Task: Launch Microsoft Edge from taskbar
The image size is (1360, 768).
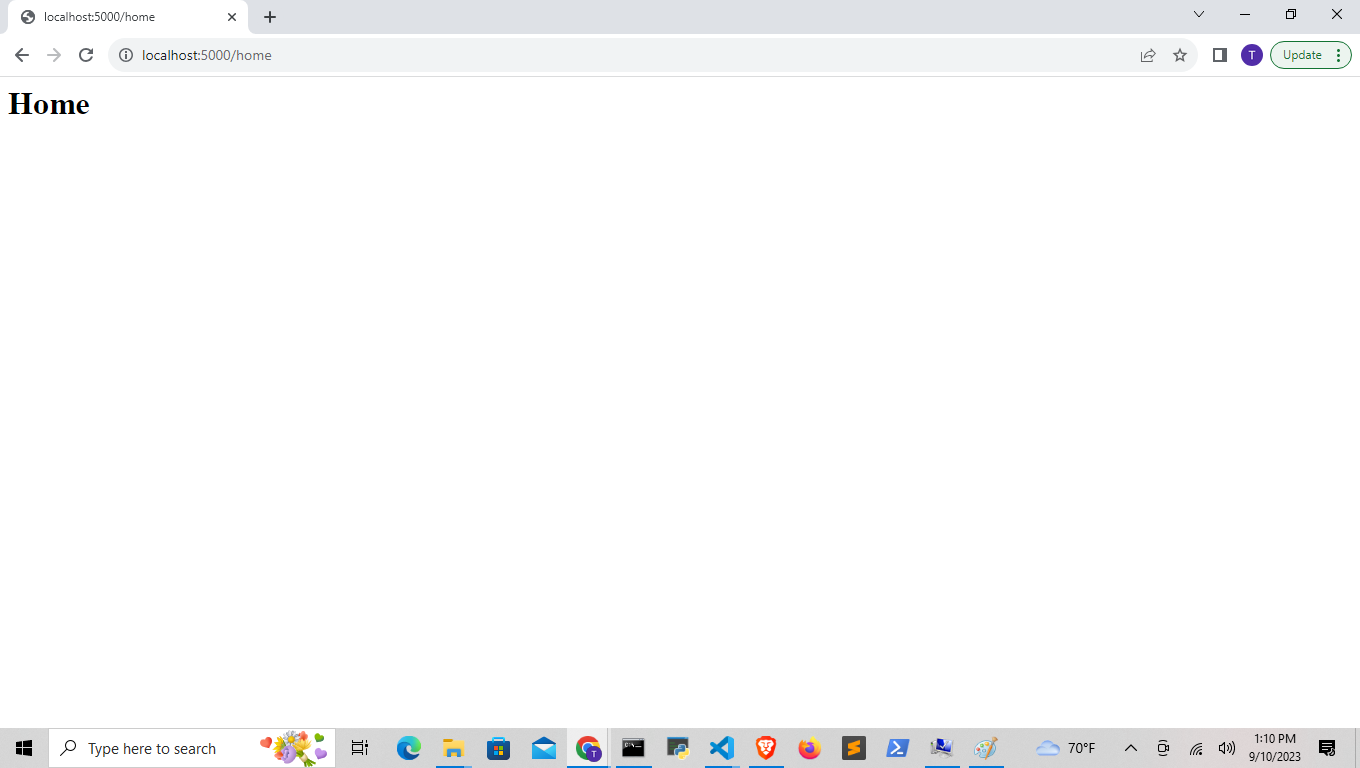Action: click(409, 748)
